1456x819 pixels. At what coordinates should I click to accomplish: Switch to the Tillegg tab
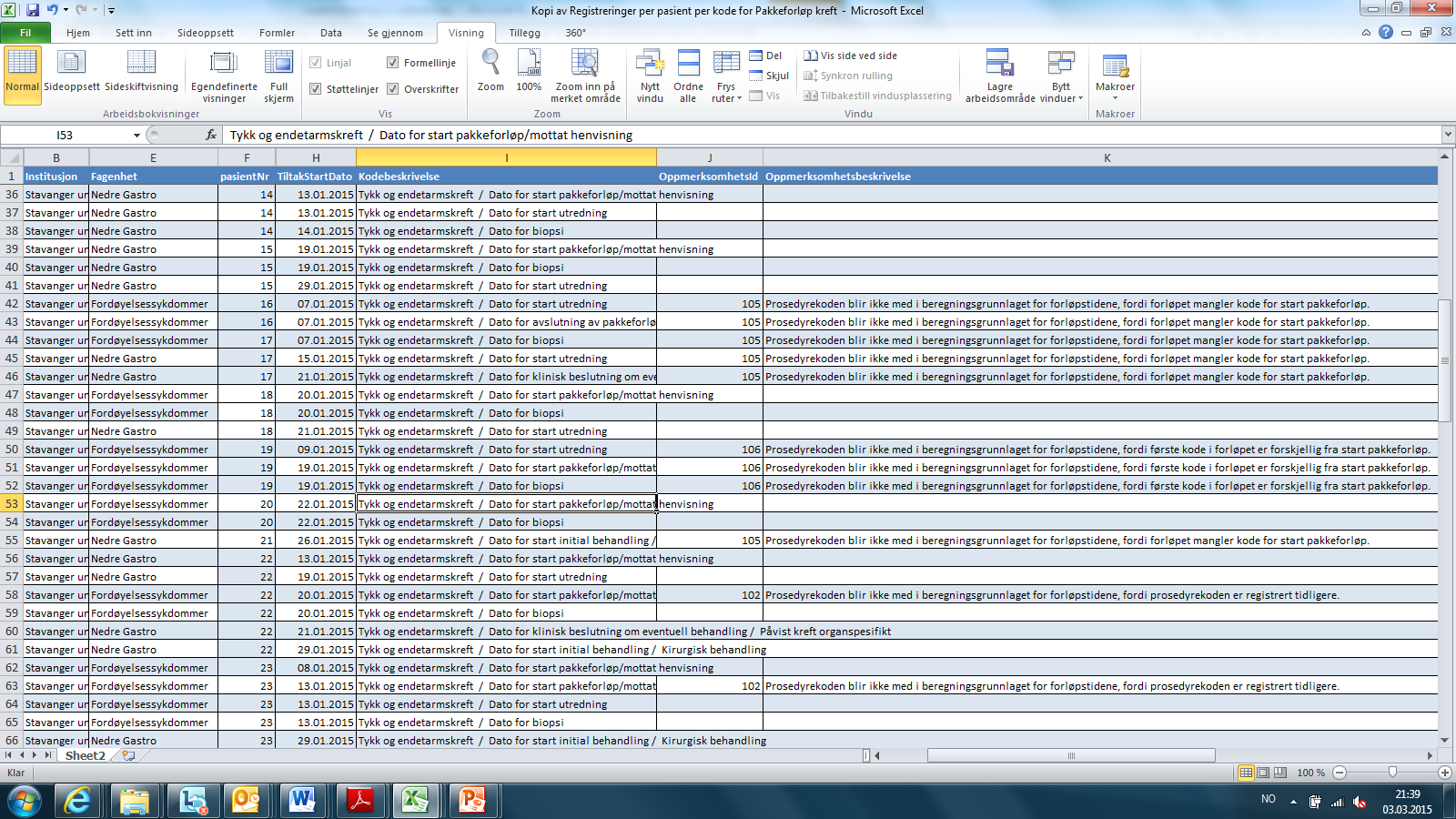click(x=524, y=33)
